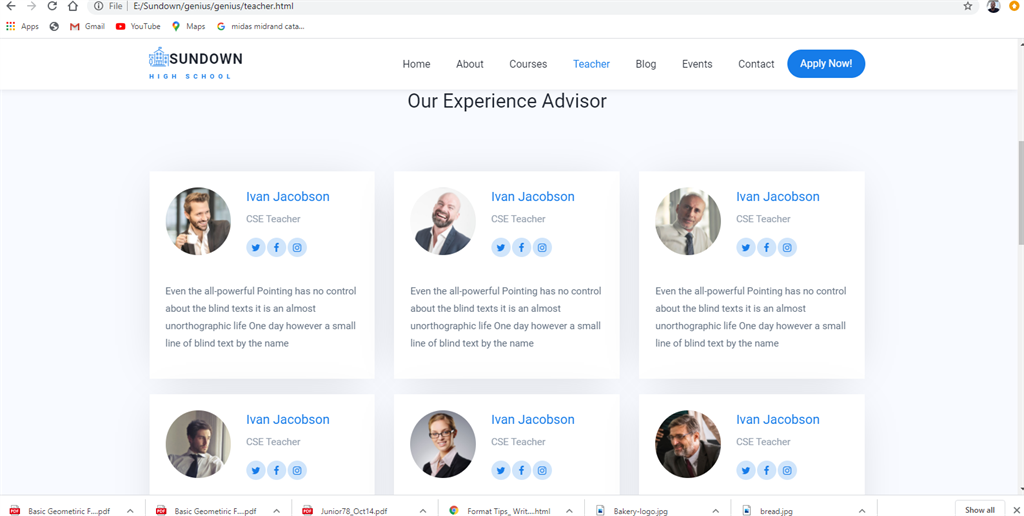
Task: Open Instagram for the grey-haired older teacher
Action: tap(788, 248)
